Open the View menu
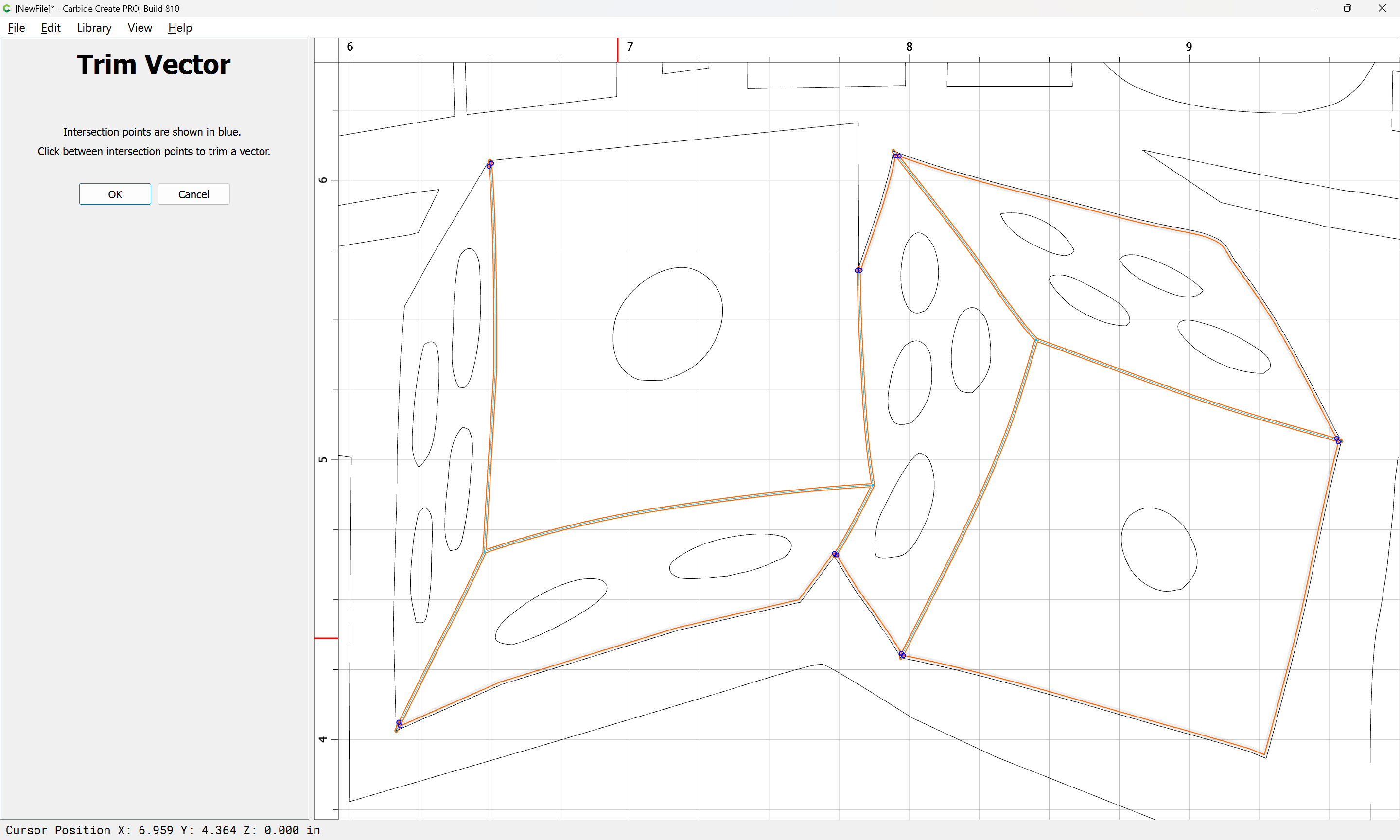The width and height of the screenshot is (1400, 840). 140,28
